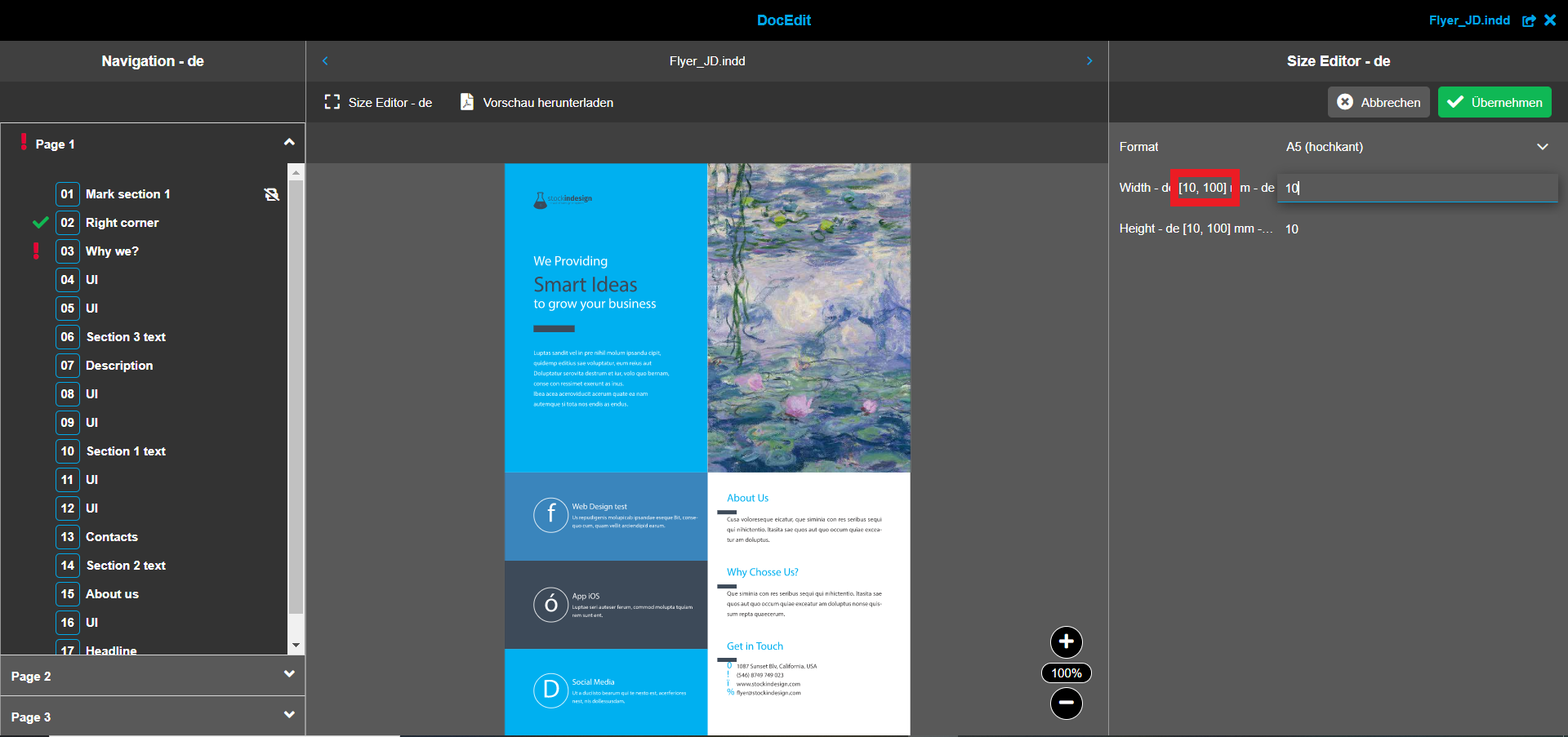Navigate back with the left arrow
The width and height of the screenshot is (1568, 737).
pyautogui.click(x=325, y=60)
